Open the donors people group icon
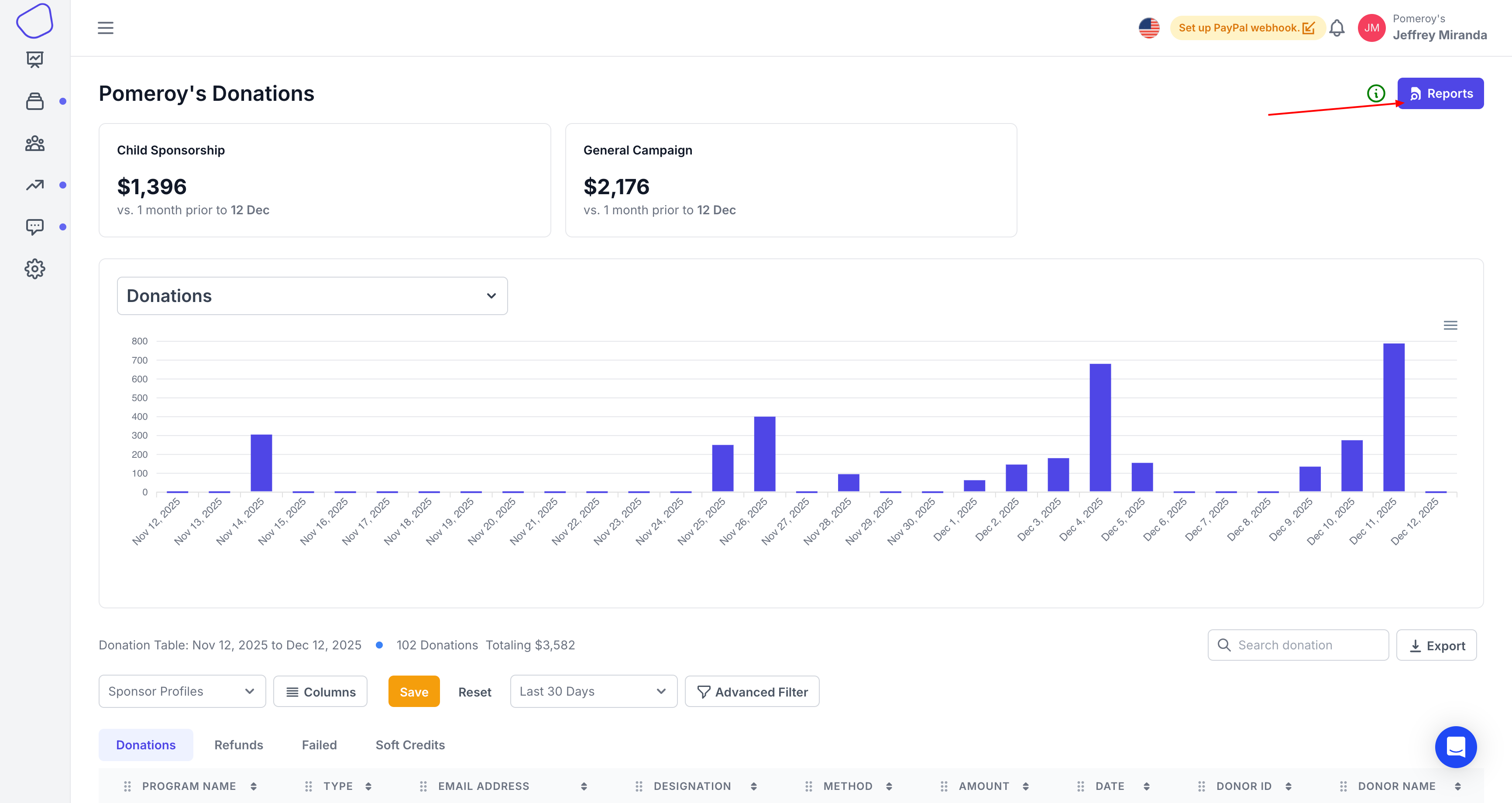Image resolution: width=1512 pixels, height=803 pixels. click(x=34, y=143)
